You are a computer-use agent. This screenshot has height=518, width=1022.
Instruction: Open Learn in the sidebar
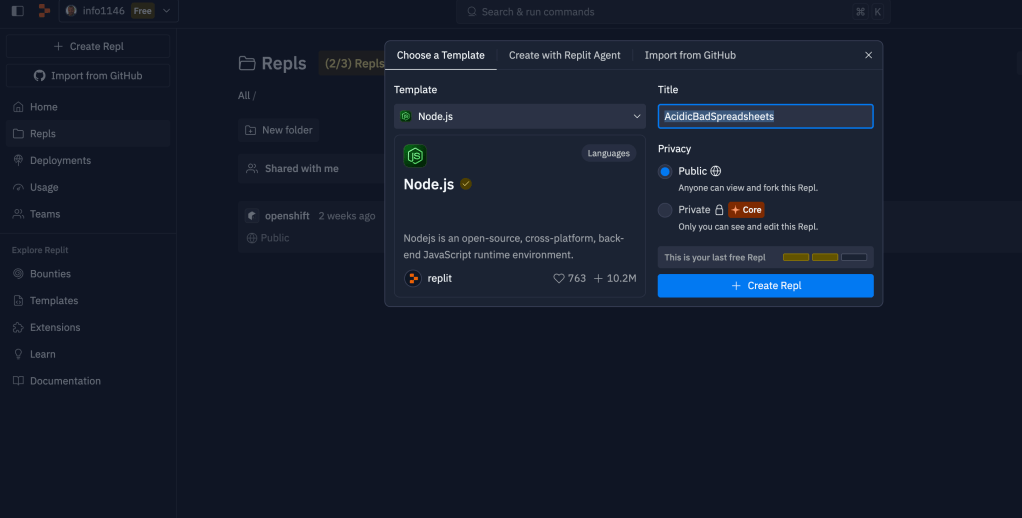(x=88, y=354)
